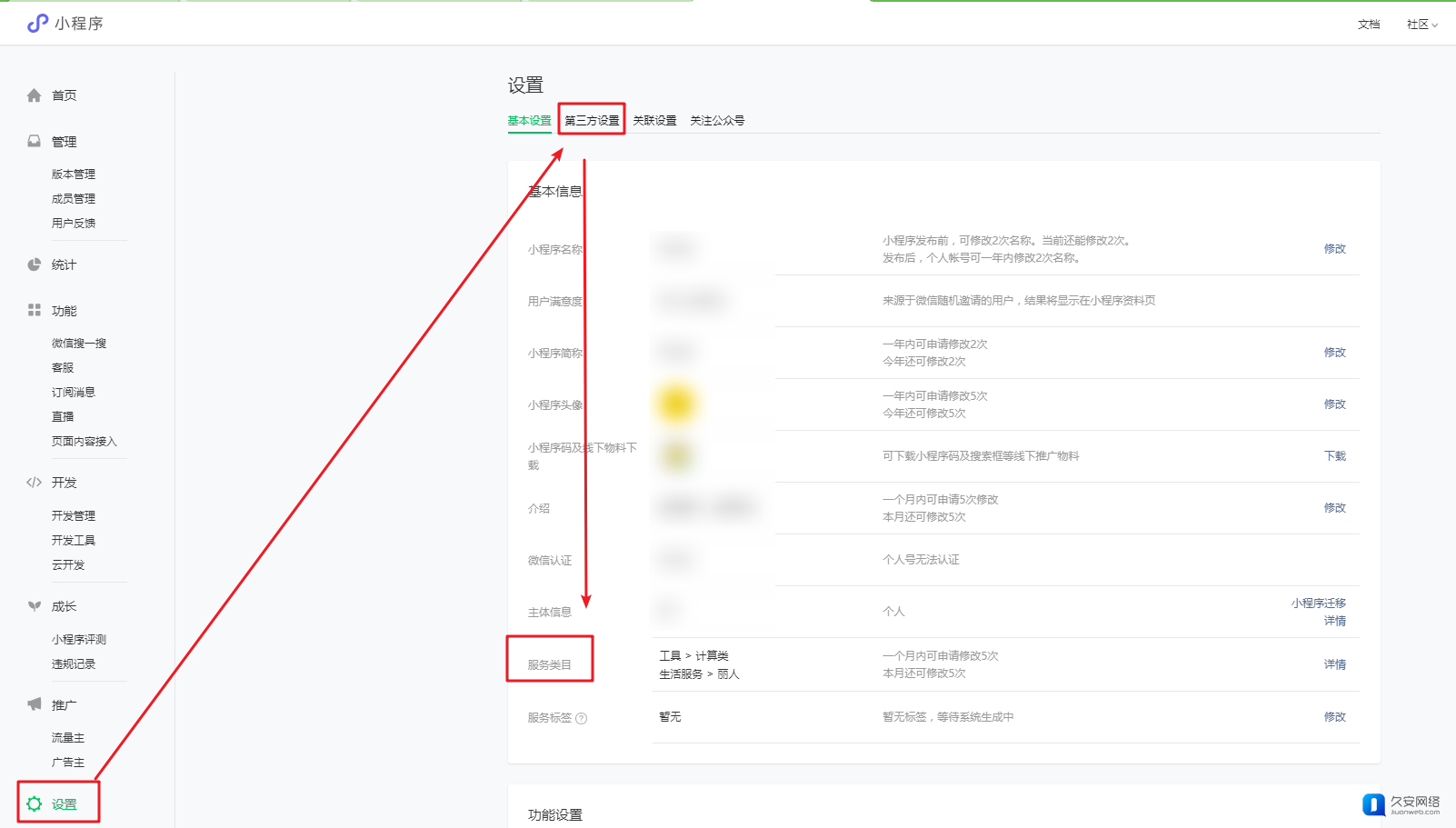Open 文档 link in the top bar
Screen dimensions: 1456x828
(x=1368, y=25)
